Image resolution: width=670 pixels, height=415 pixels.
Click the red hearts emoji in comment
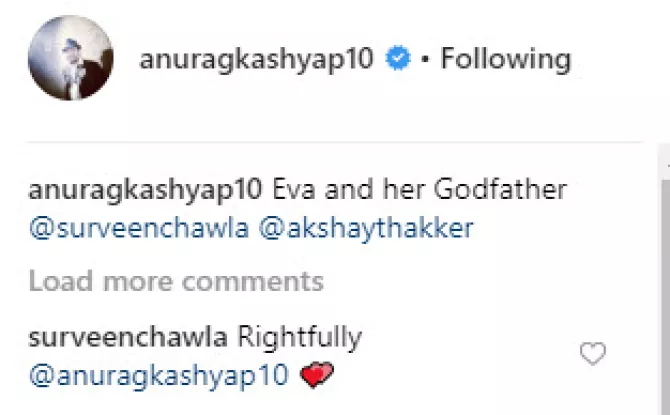(x=317, y=374)
